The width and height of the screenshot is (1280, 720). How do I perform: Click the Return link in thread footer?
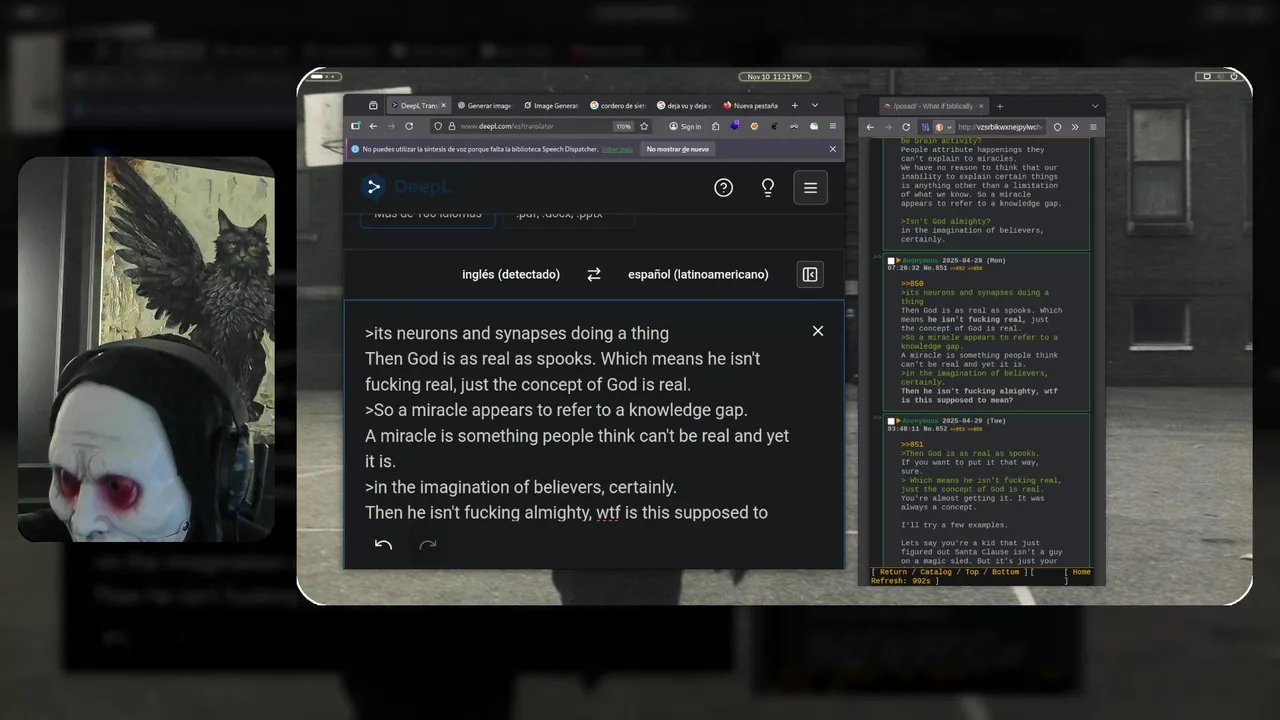[x=893, y=572]
